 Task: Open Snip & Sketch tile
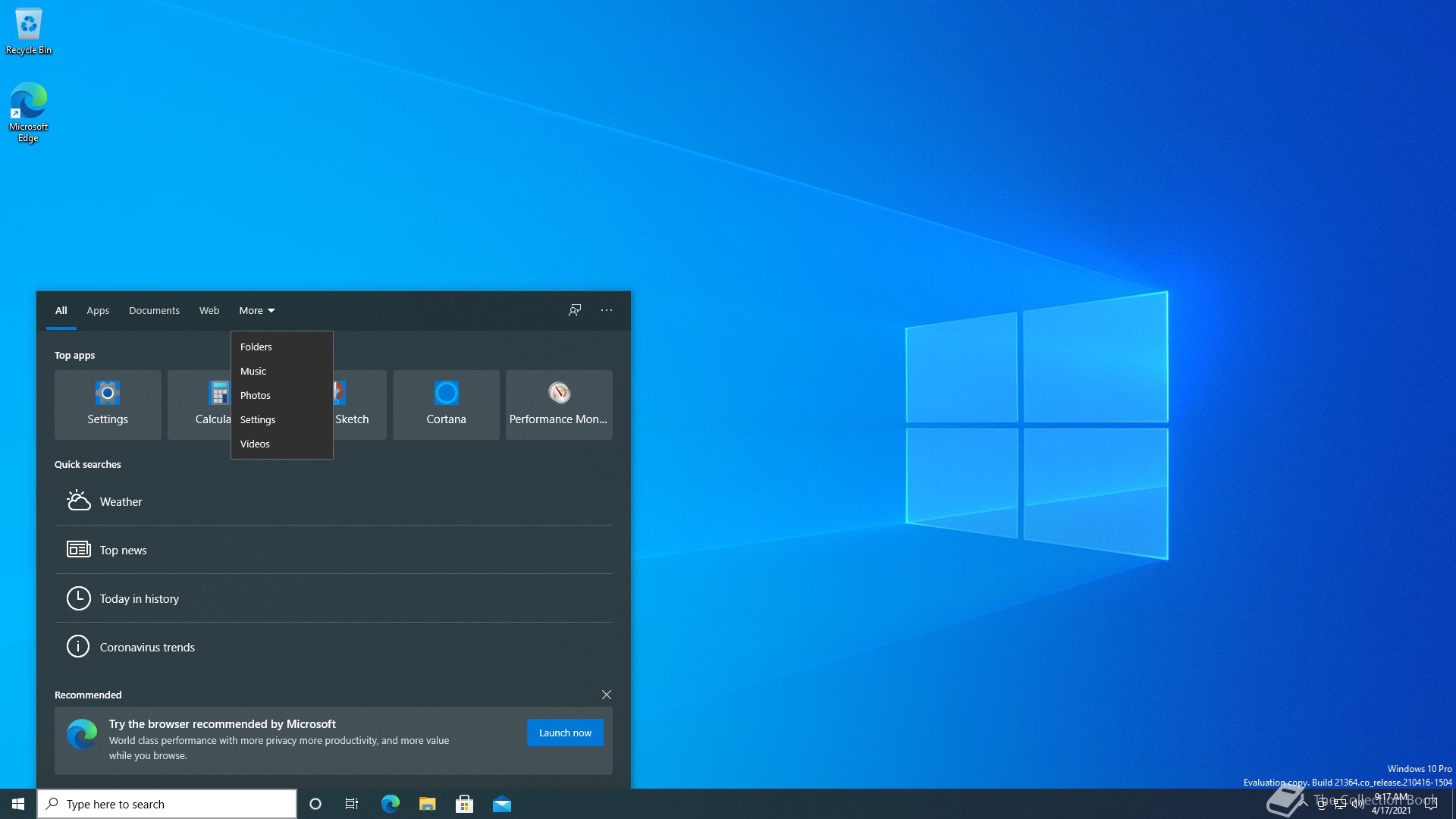[360, 404]
